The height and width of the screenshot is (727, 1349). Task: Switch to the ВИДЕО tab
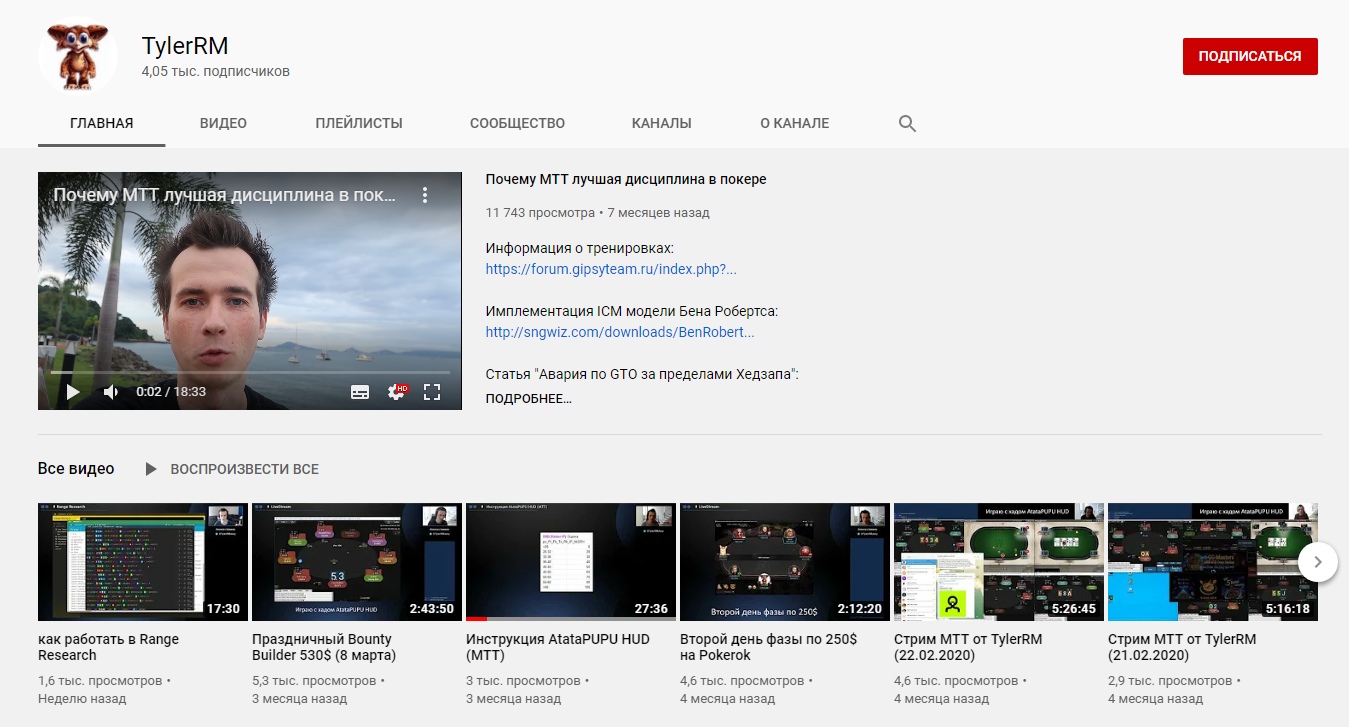[x=223, y=124]
